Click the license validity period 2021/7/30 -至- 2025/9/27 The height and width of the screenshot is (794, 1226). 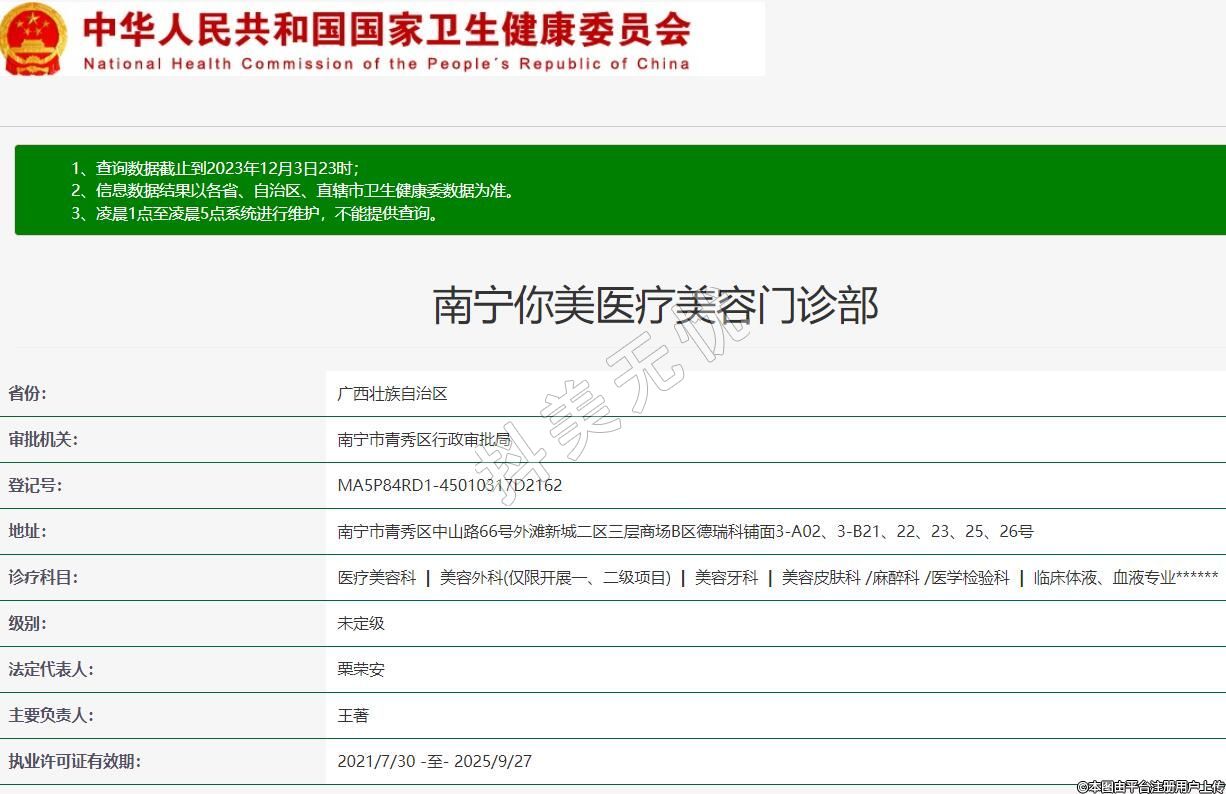click(435, 762)
